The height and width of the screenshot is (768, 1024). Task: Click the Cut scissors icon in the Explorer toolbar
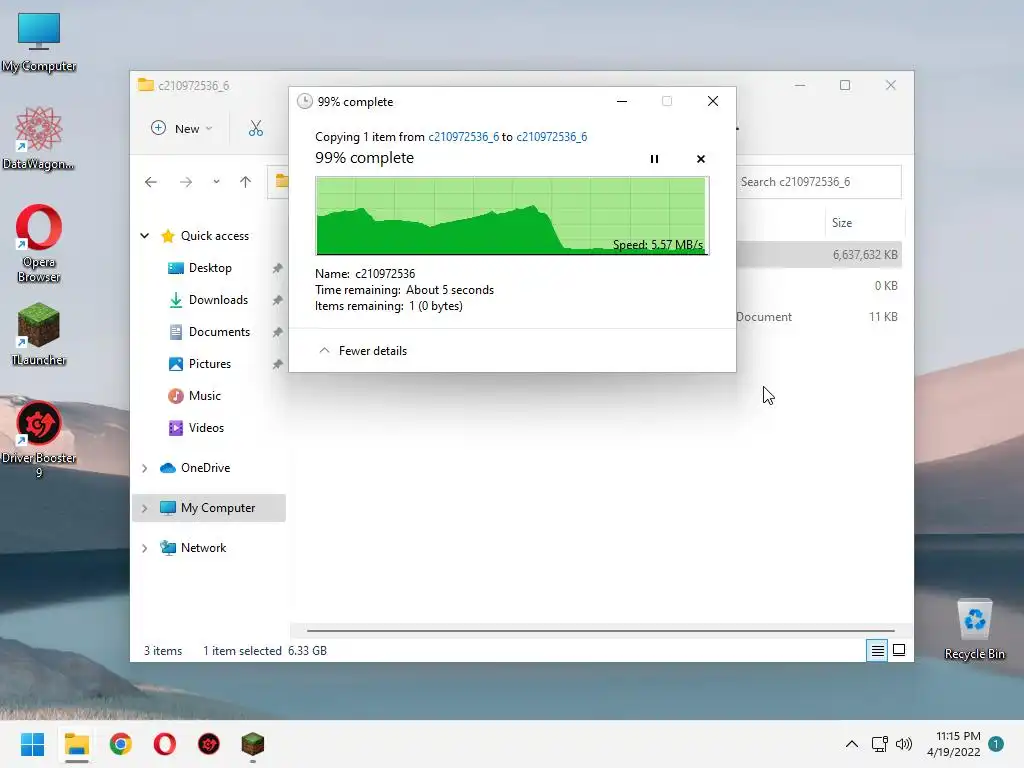pyautogui.click(x=255, y=129)
